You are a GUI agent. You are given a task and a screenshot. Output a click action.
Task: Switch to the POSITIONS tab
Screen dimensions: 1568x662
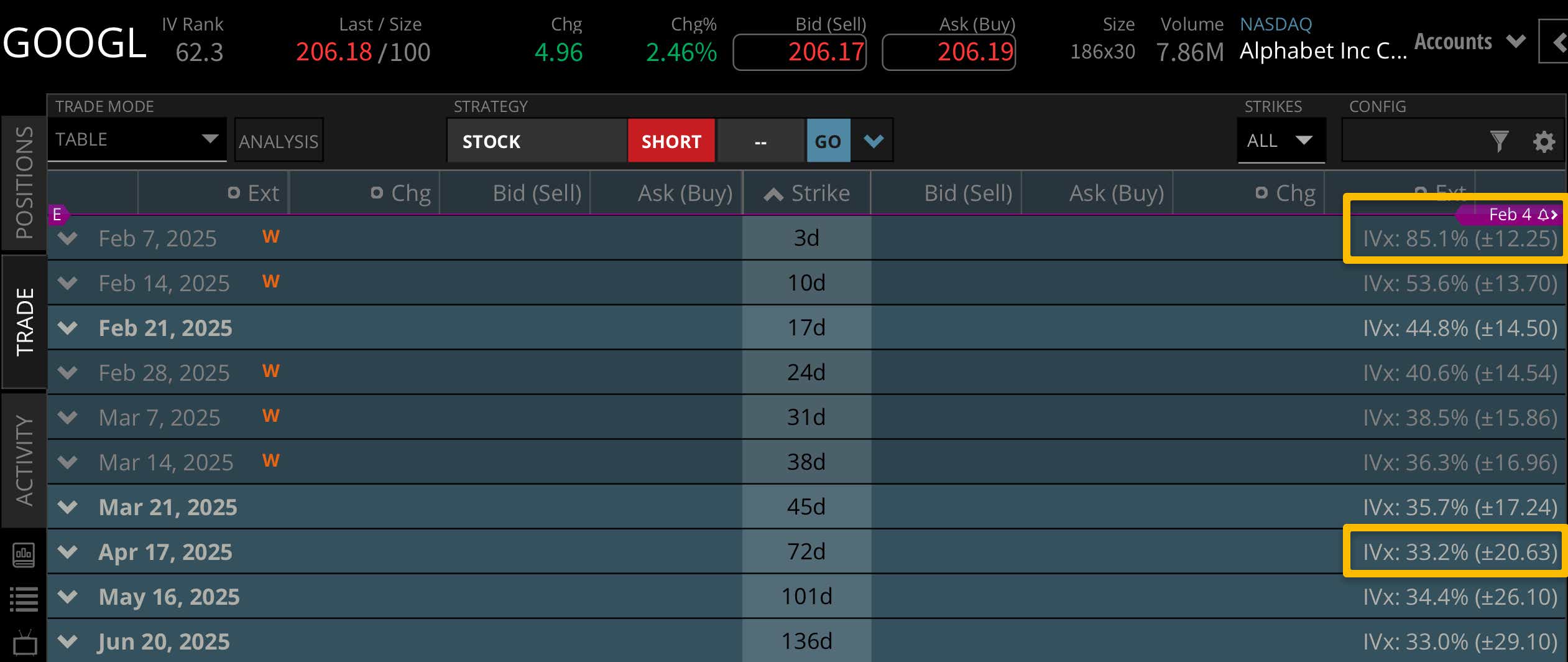tap(24, 182)
